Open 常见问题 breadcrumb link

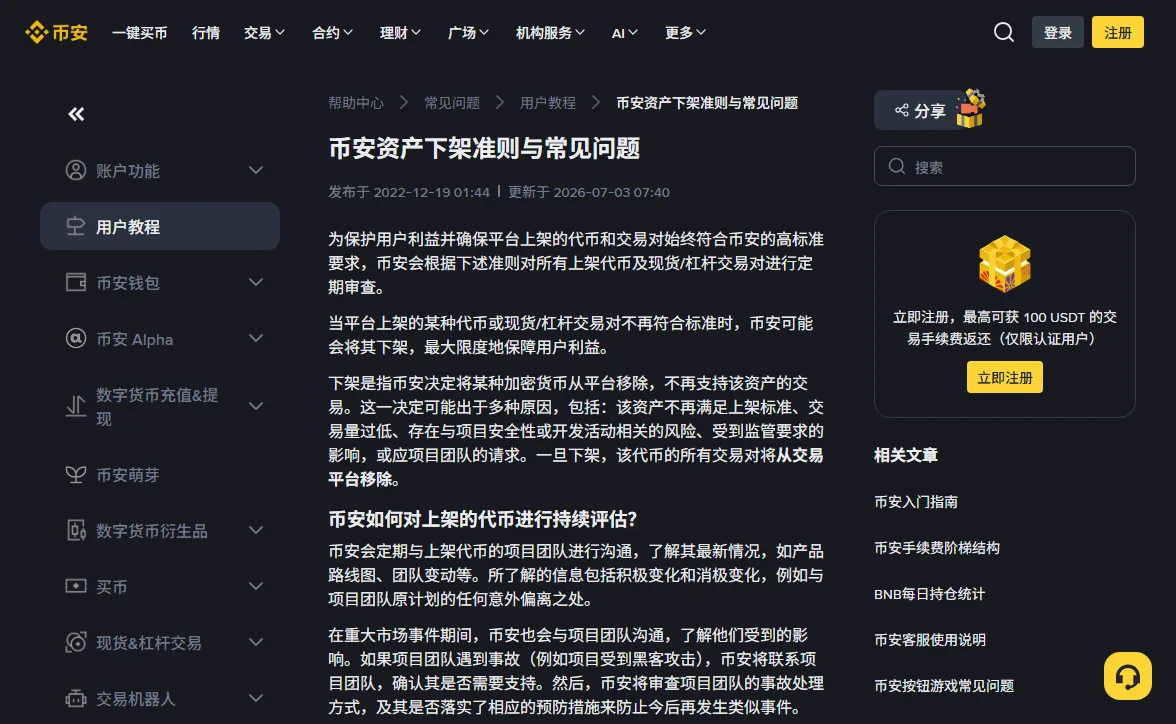(x=452, y=103)
